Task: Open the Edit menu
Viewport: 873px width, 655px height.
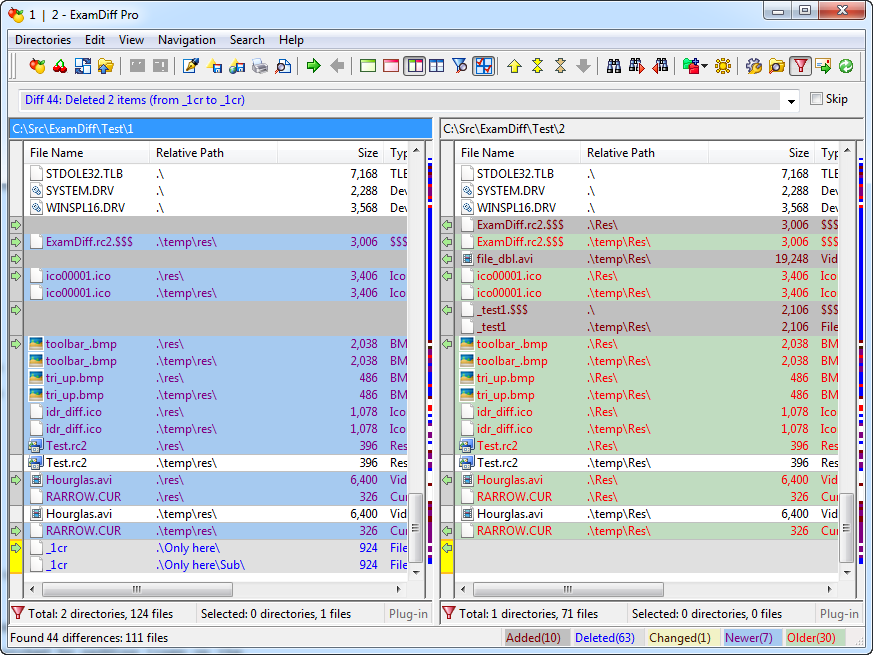Action: click(x=95, y=40)
